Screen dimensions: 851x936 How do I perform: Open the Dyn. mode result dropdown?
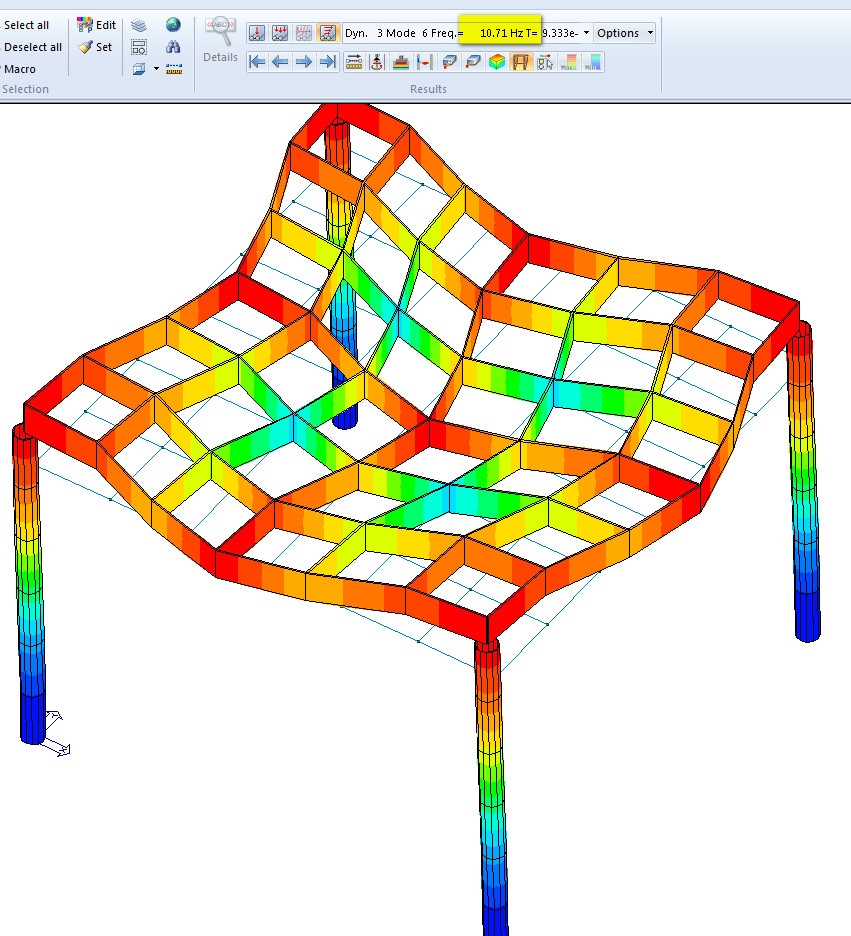(x=586, y=33)
